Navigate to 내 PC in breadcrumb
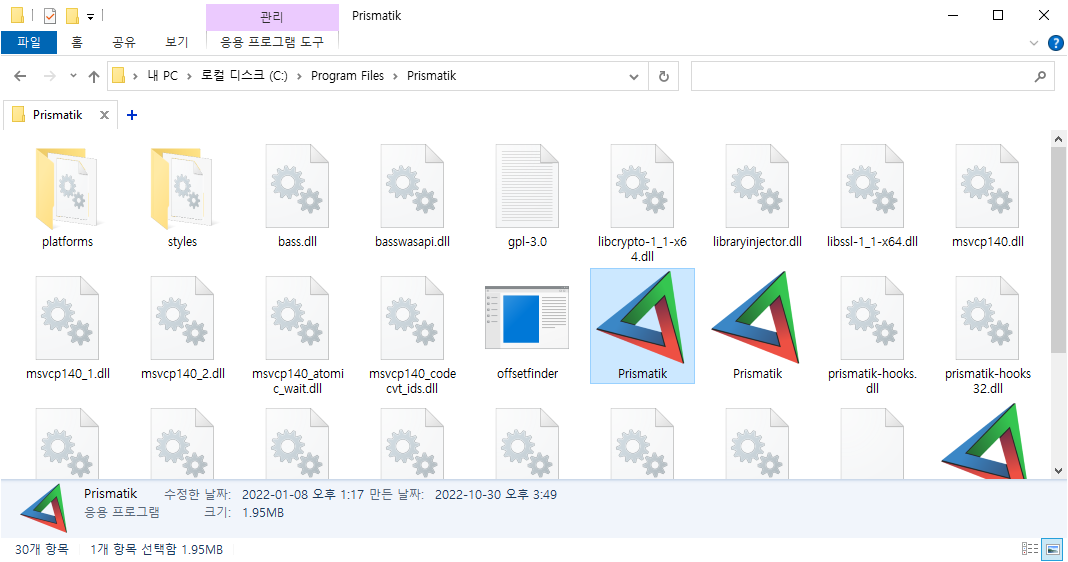The width and height of the screenshot is (1068, 562). [163, 76]
